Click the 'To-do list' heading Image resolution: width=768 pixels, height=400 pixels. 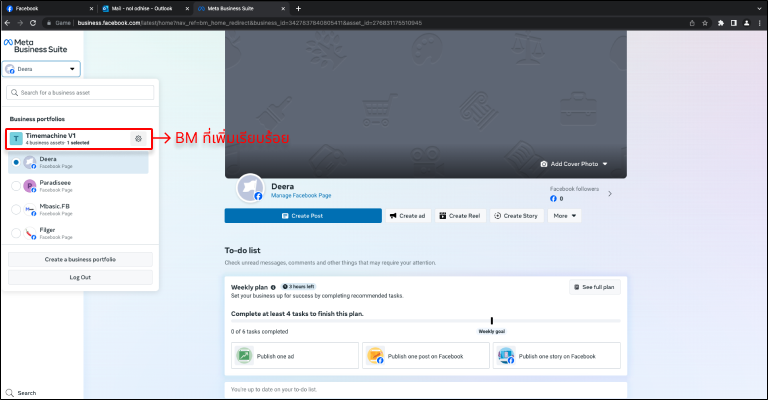point(242,250)
